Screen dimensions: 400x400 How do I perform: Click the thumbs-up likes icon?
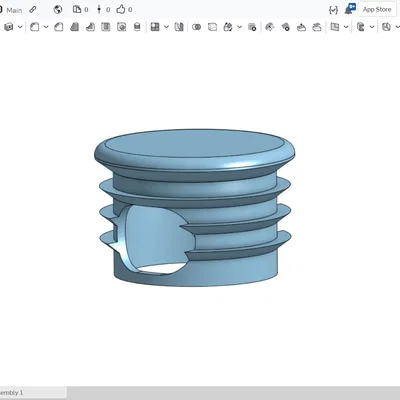pyautogui.click(x=121, y=9)
